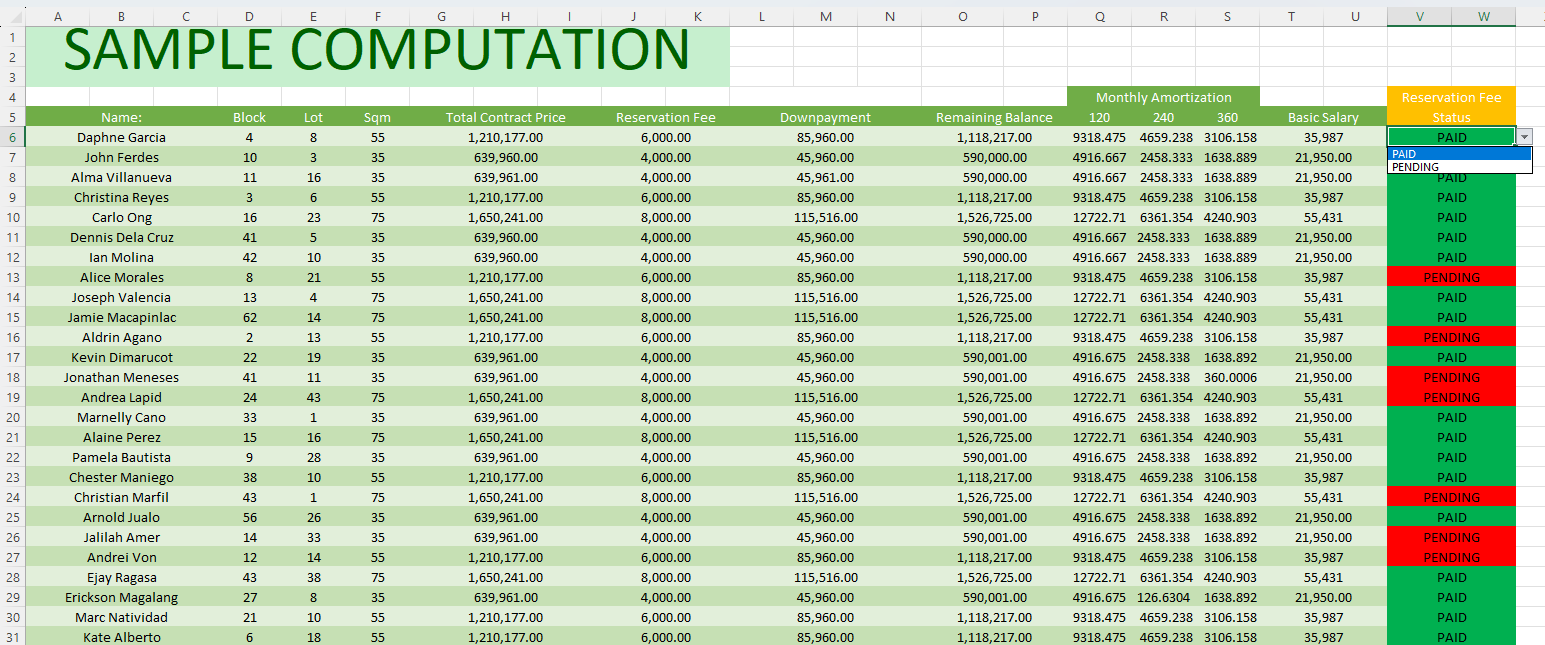Select column header M
This screenshot has width=1545, height=645.
pos(825,17)
